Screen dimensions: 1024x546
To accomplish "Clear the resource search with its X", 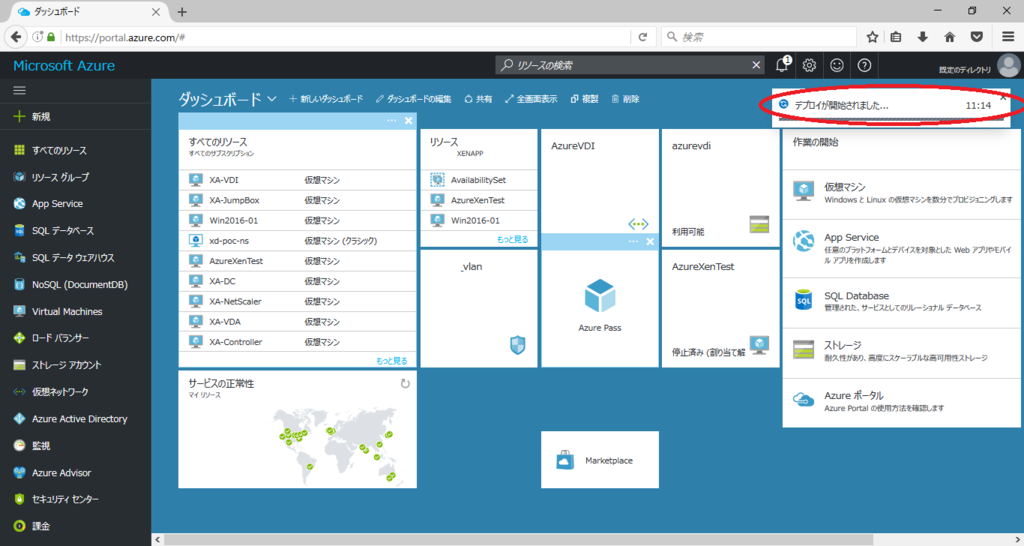I will coord(756,65).
